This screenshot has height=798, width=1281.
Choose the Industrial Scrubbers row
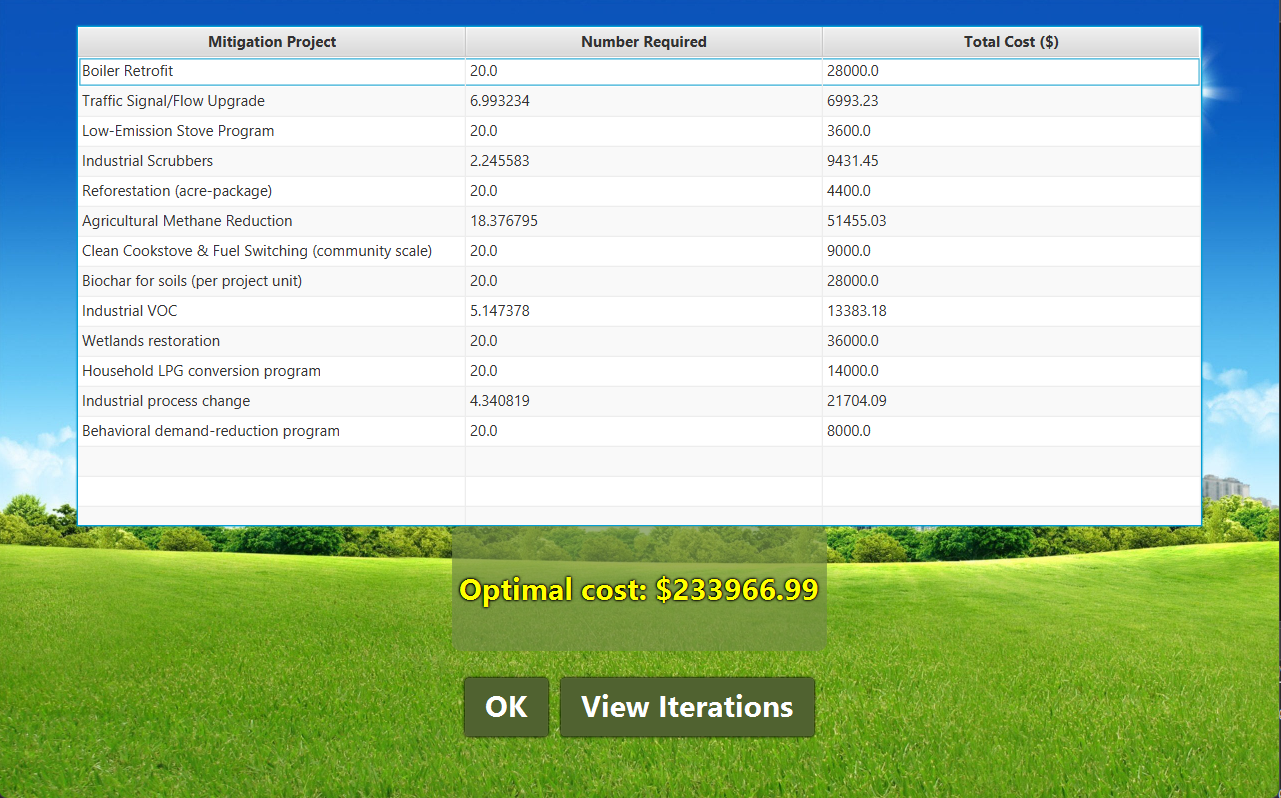click(147, 161)
